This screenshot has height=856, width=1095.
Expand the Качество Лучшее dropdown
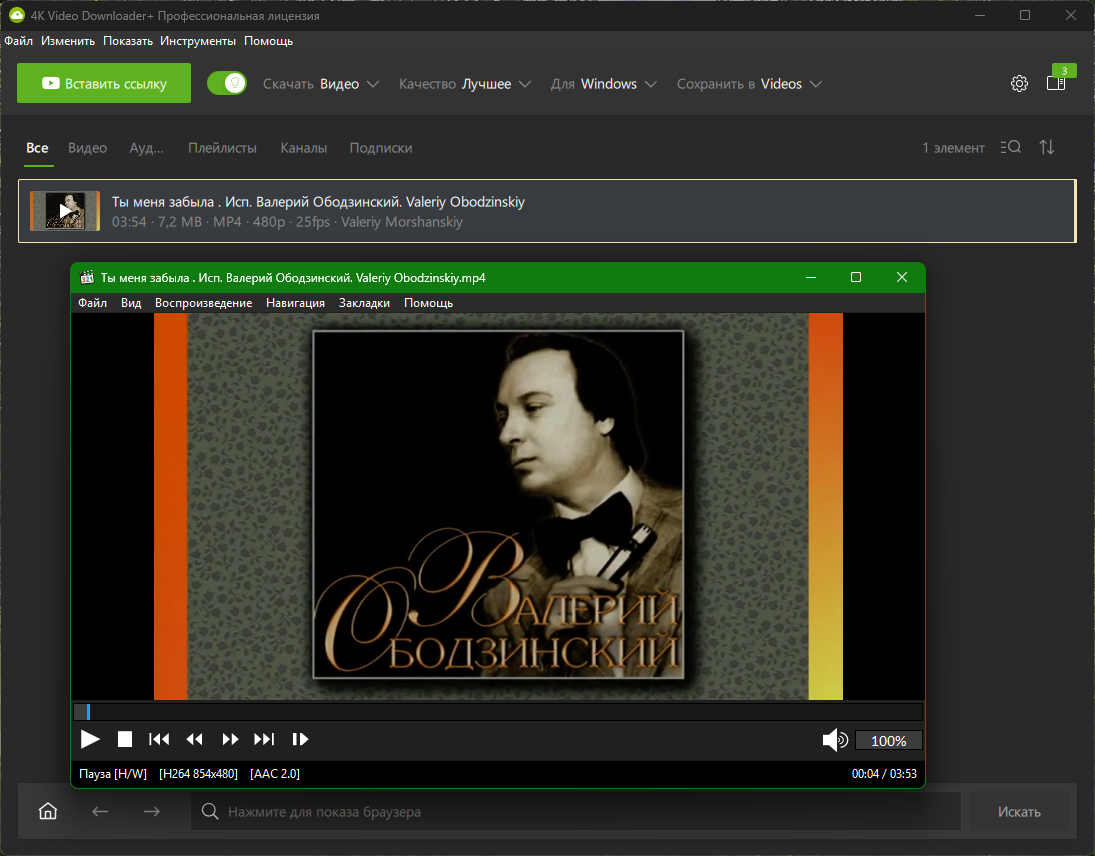(x=465, y=84)
